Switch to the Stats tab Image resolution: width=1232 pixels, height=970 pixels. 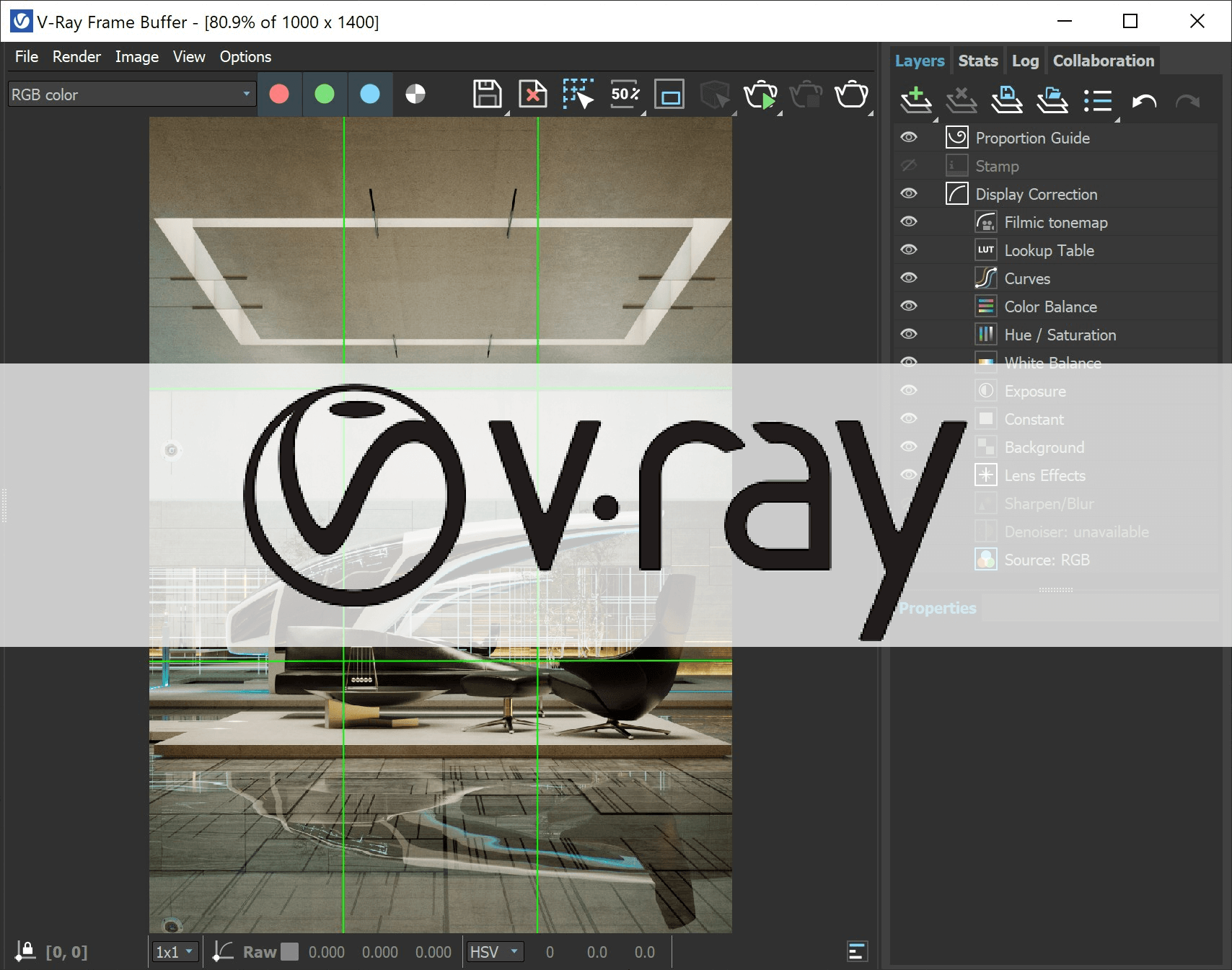click(977, 61)
